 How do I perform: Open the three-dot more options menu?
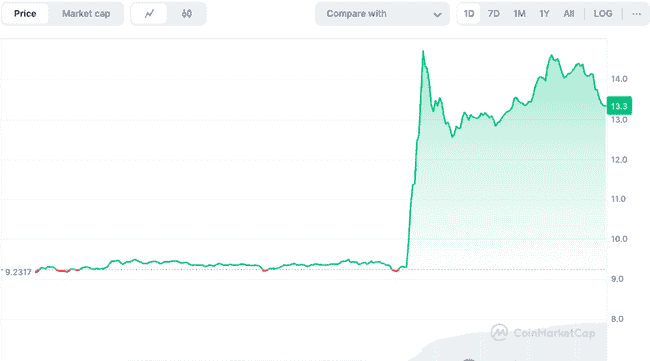pos(636,14)
